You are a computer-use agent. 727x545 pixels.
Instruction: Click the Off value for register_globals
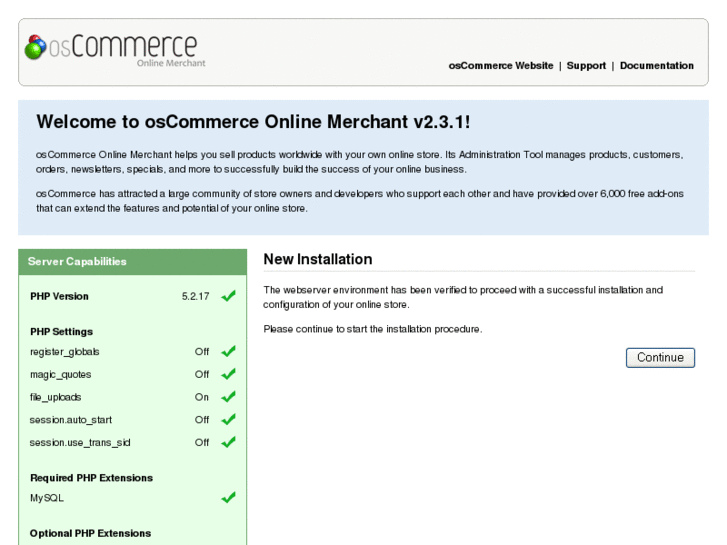click(202, 352)
